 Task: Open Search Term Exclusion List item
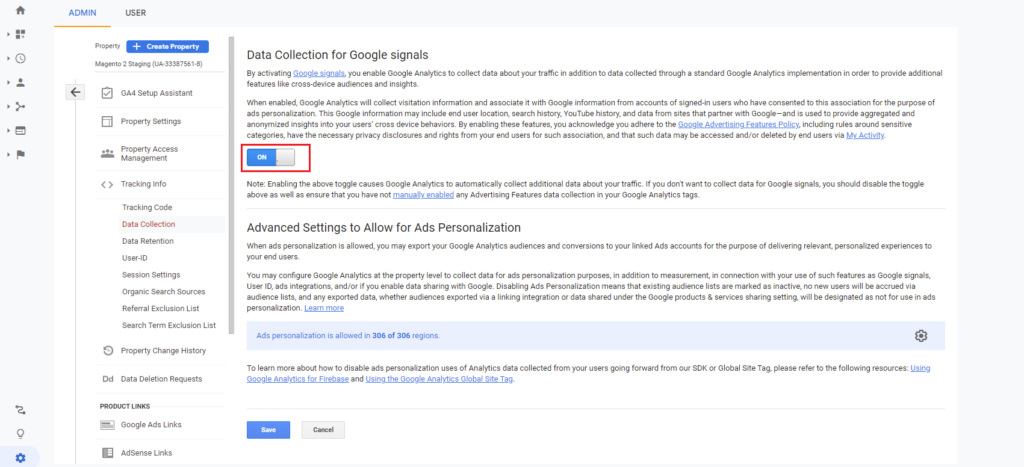(168, 325)
